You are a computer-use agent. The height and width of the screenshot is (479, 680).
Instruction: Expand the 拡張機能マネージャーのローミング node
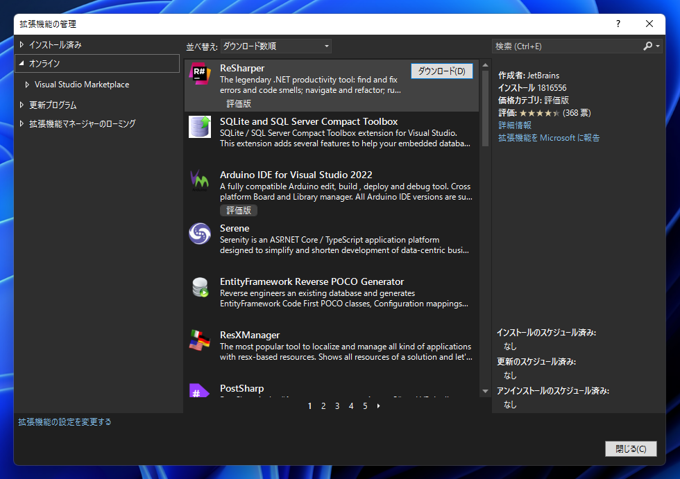tap(22, 124)
